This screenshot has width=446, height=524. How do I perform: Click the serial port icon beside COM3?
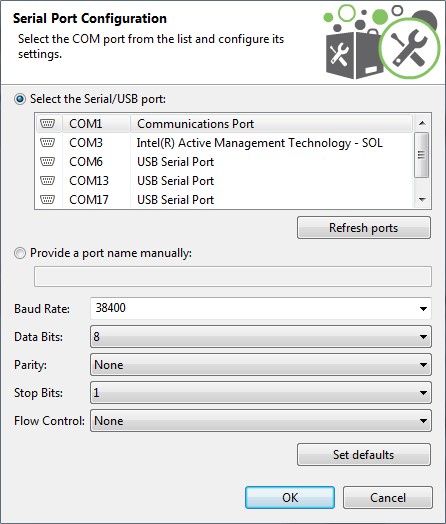click(47, 143)
